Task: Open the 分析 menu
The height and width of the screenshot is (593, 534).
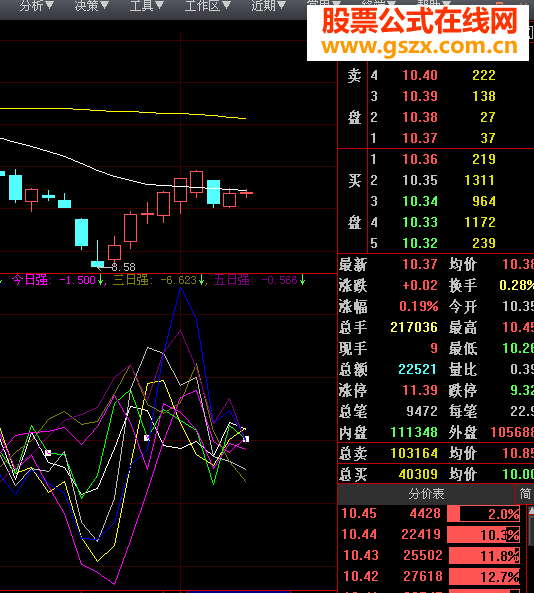Action: pyautogui.click(x=36, y=6)
